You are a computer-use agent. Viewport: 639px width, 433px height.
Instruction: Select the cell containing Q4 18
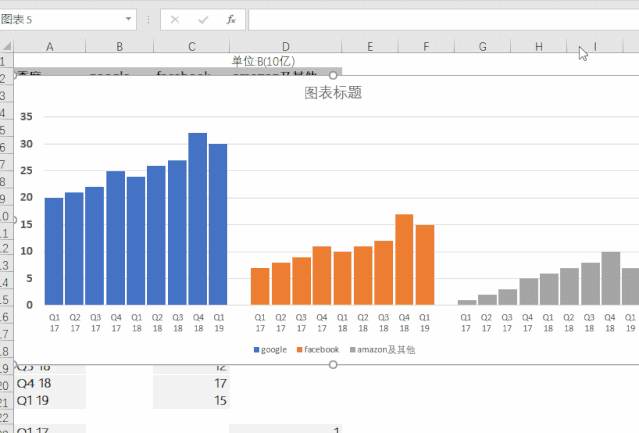[x=50, y=383]
